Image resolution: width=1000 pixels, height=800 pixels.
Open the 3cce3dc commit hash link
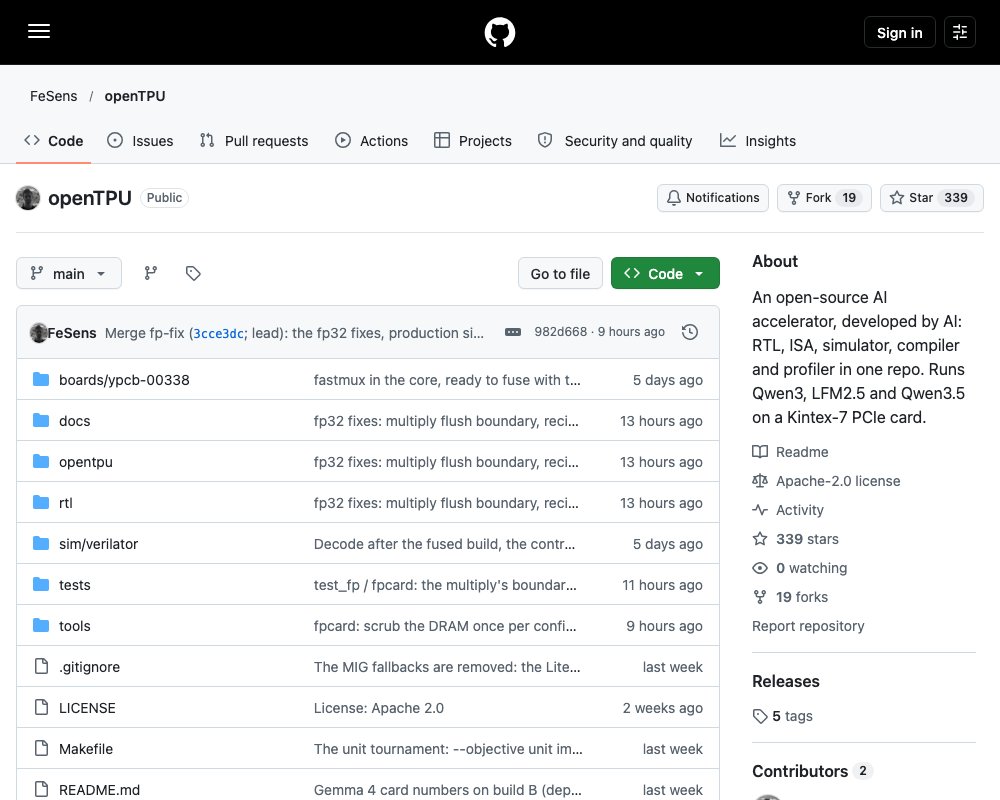(x=218, y=333)
